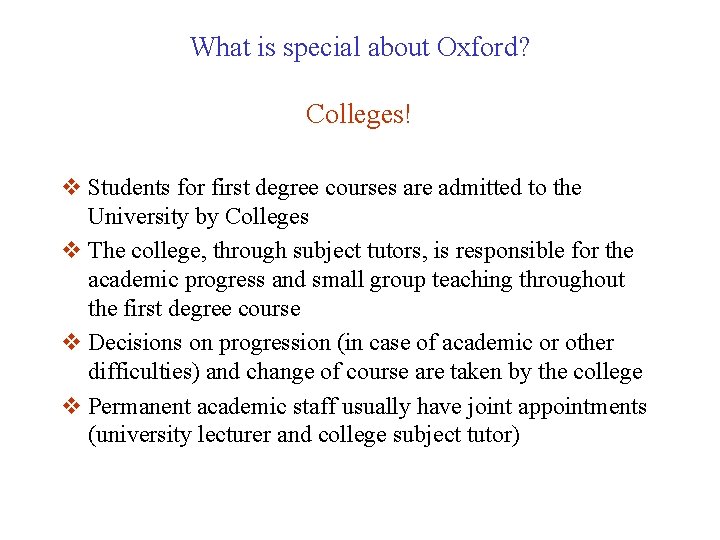Image resolution: width=720 pixels, height=540 pixels.
Task: Click the slide title "What is special about Oxford?"
Action: coord(359,46)
